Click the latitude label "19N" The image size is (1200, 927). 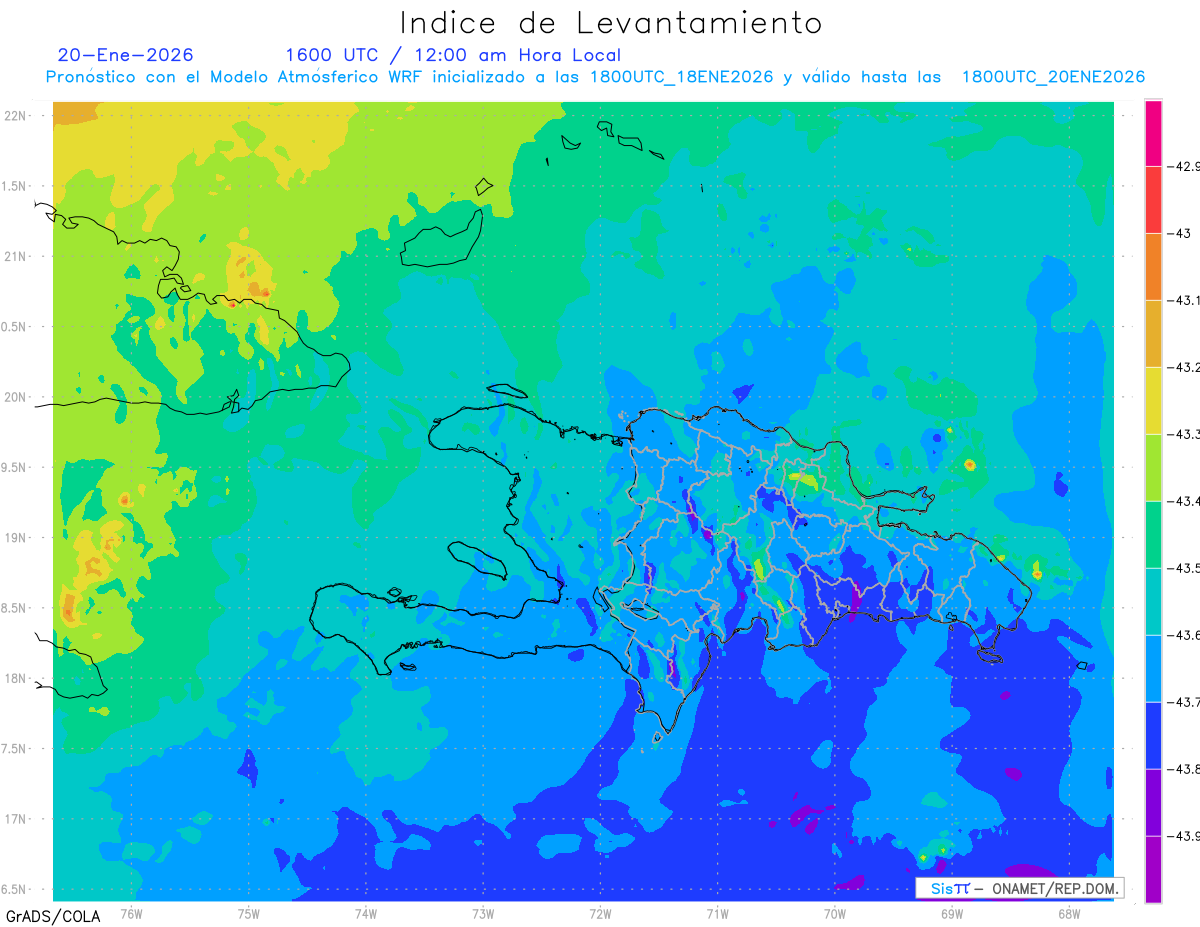(17, 538)
